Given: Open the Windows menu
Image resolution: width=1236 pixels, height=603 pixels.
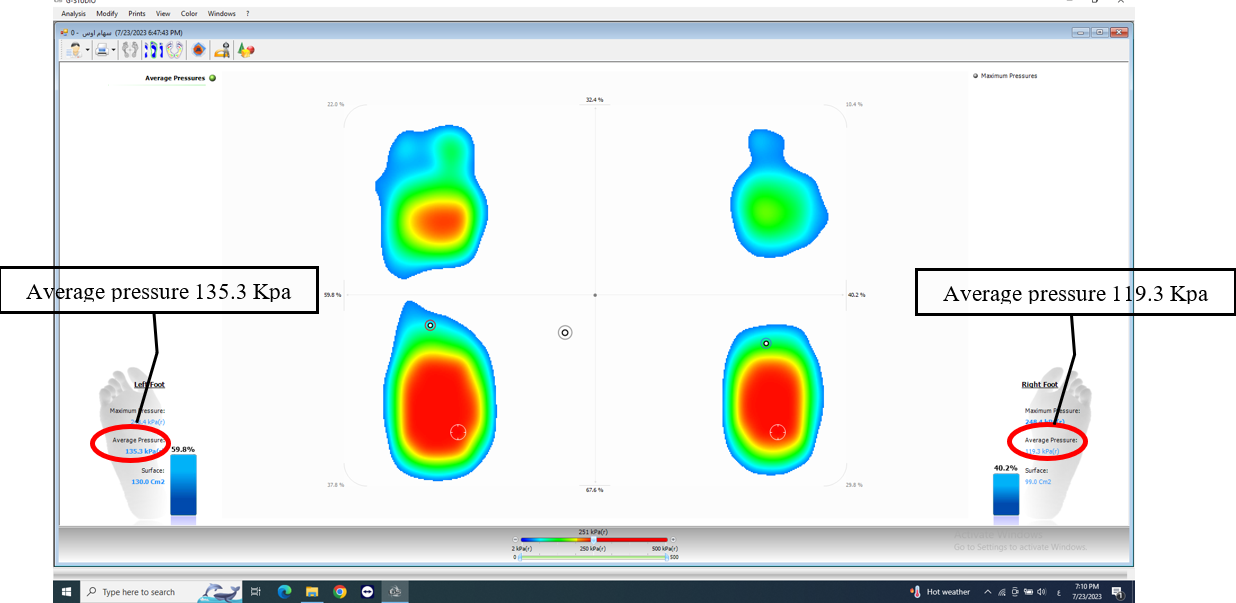Looking at the screenshot, I should coord(222,14).
